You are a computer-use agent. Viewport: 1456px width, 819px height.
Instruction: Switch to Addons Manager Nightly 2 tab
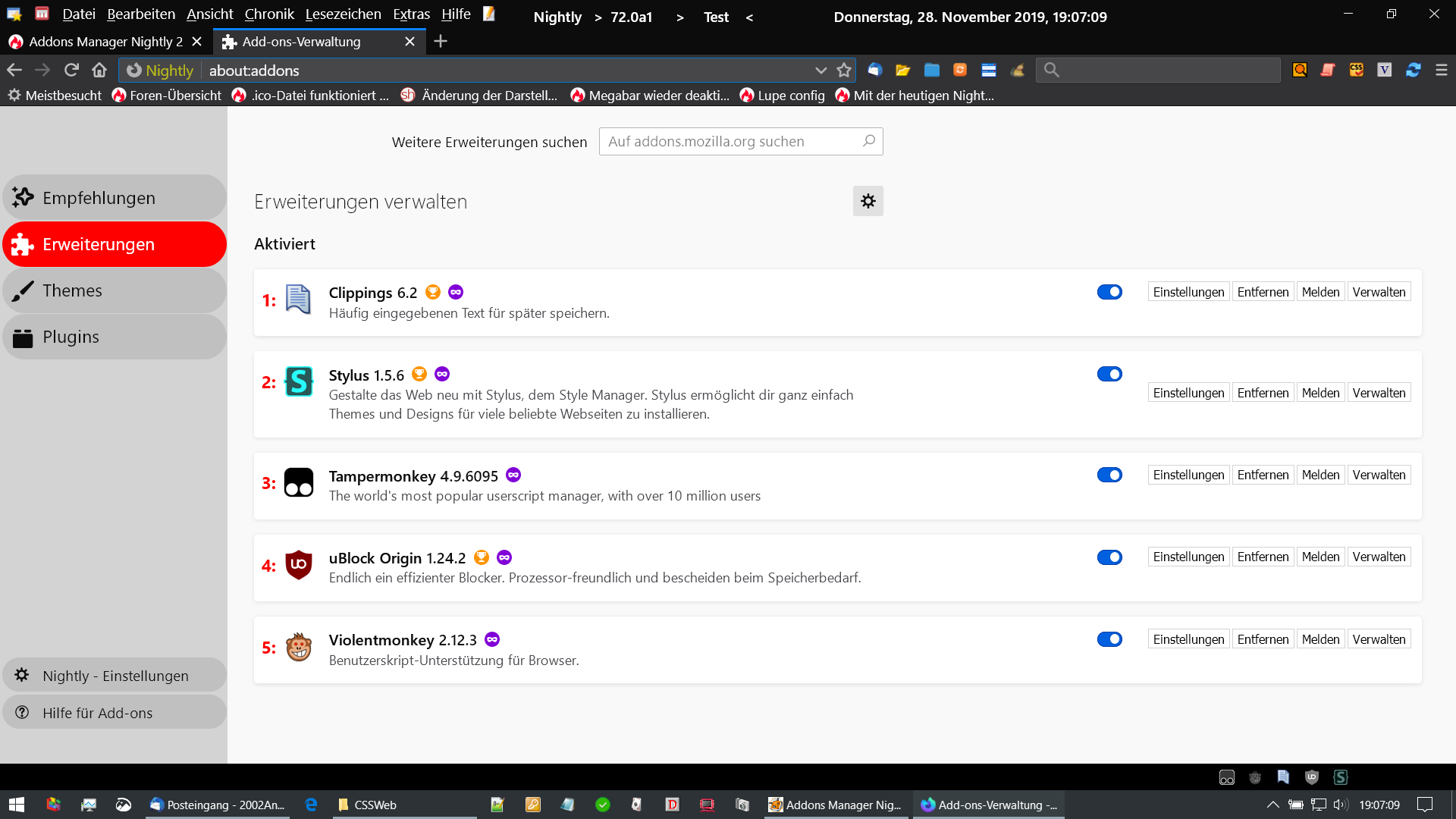pyautogui.click(x=105, y=42)
